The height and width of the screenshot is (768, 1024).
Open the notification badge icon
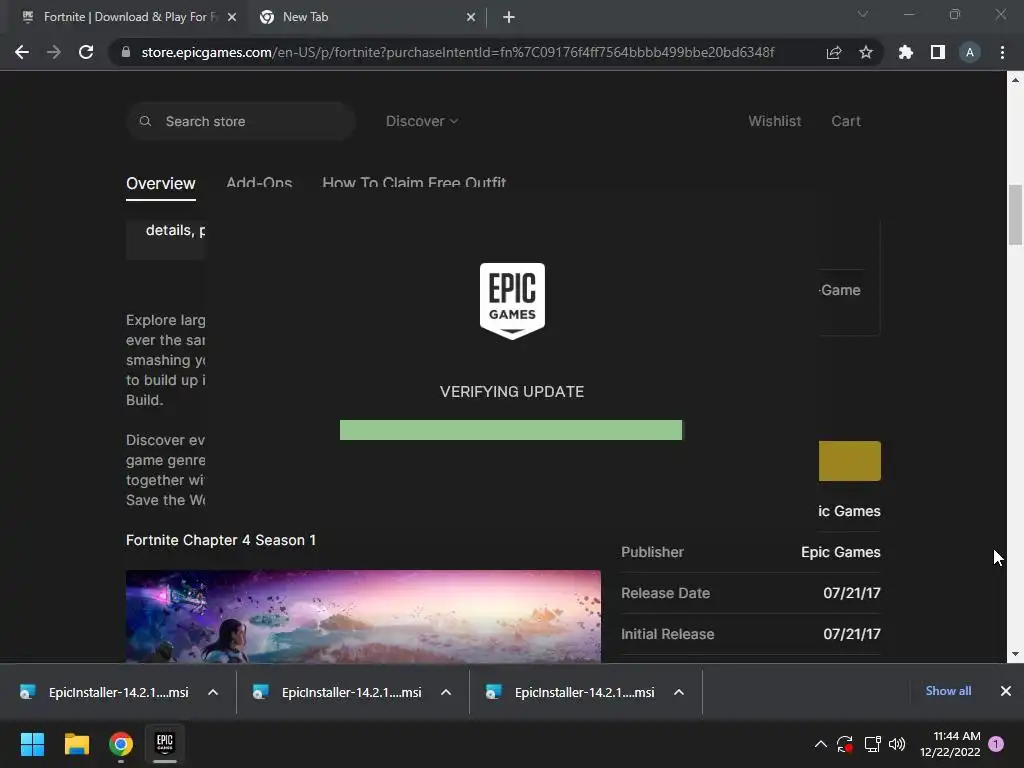[x=996, y=744]
